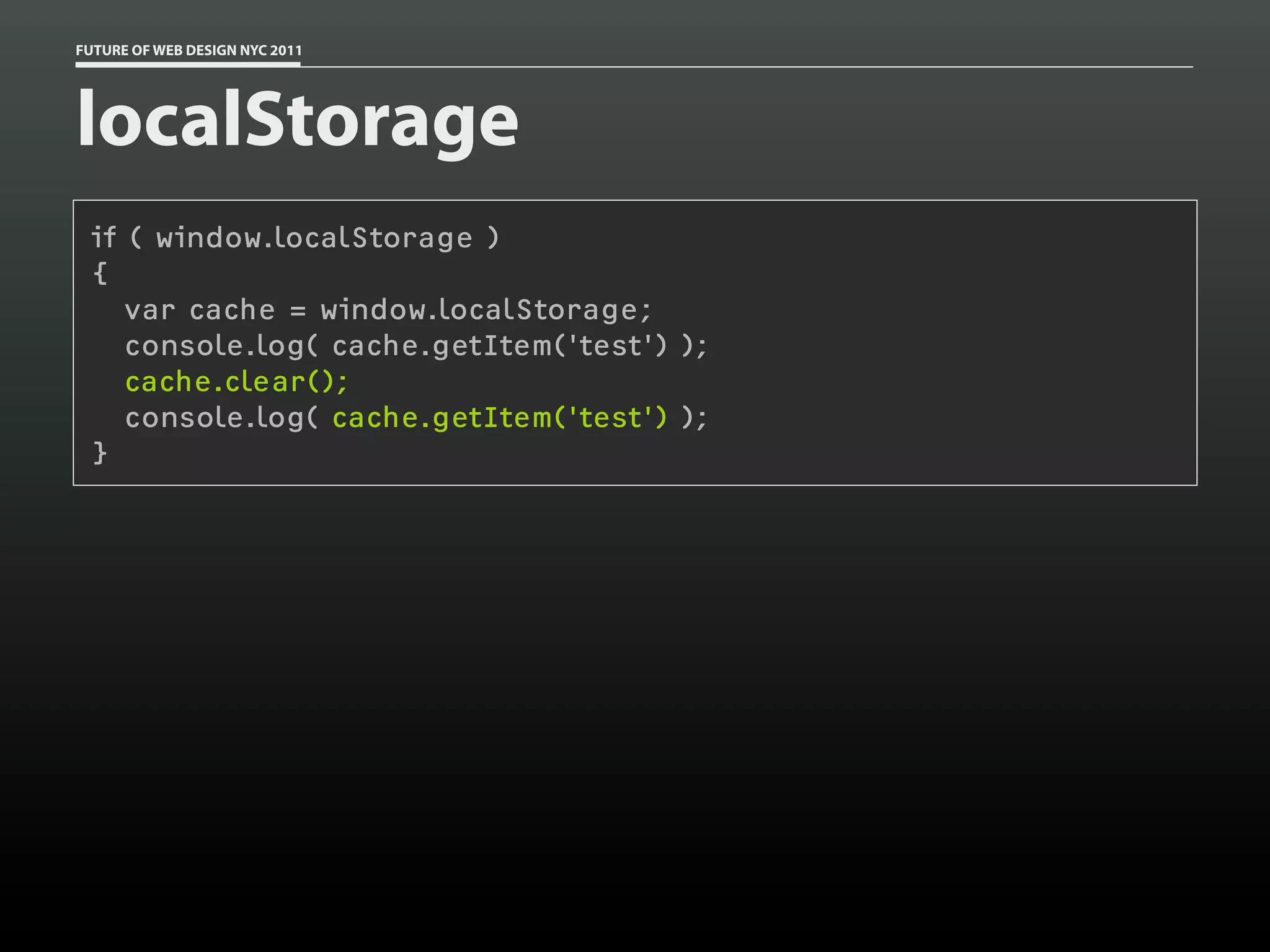Viewport: 1270px width, 952px height.
Task: Click 'window.localStorage' in the if condition
Action: click(314, 239)
